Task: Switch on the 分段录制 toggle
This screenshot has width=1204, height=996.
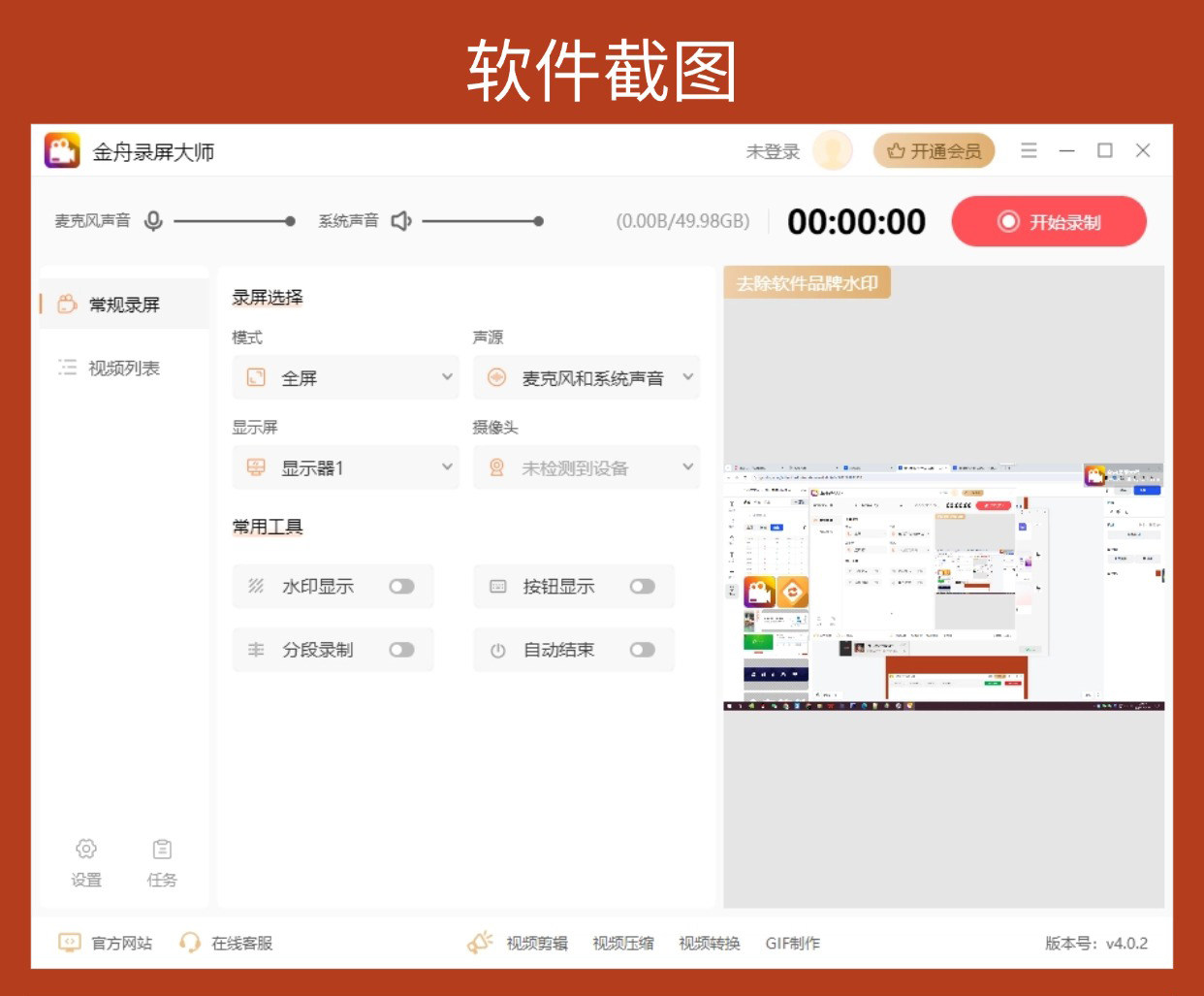Action: [x=401, y=650]
